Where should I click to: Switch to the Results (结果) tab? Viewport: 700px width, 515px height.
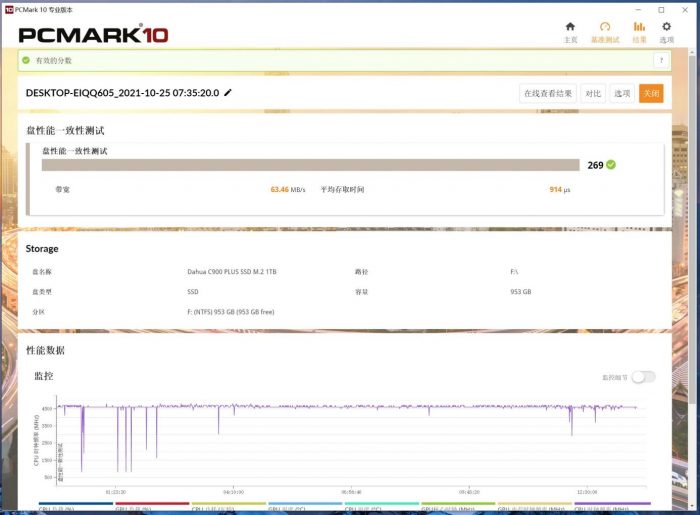pyautogui.click(x=639, y=31)
